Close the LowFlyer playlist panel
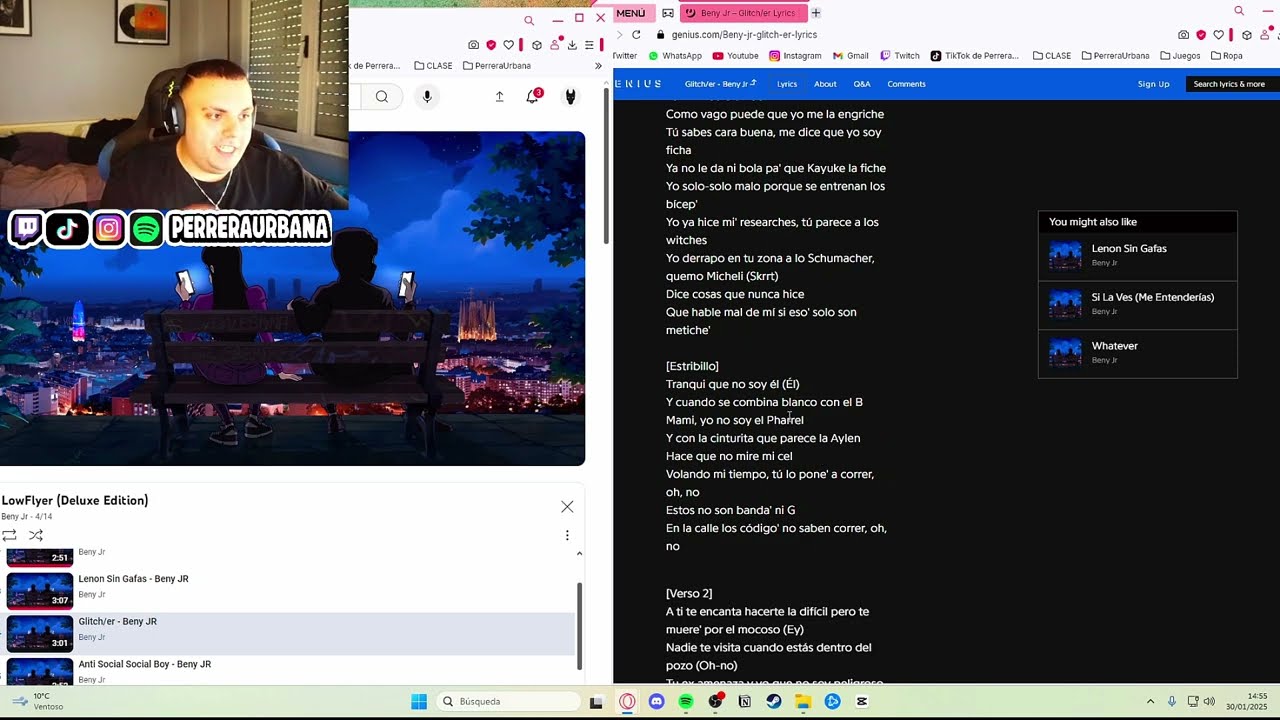Viewport: 1280px width, 720px height. pos(567,507)
